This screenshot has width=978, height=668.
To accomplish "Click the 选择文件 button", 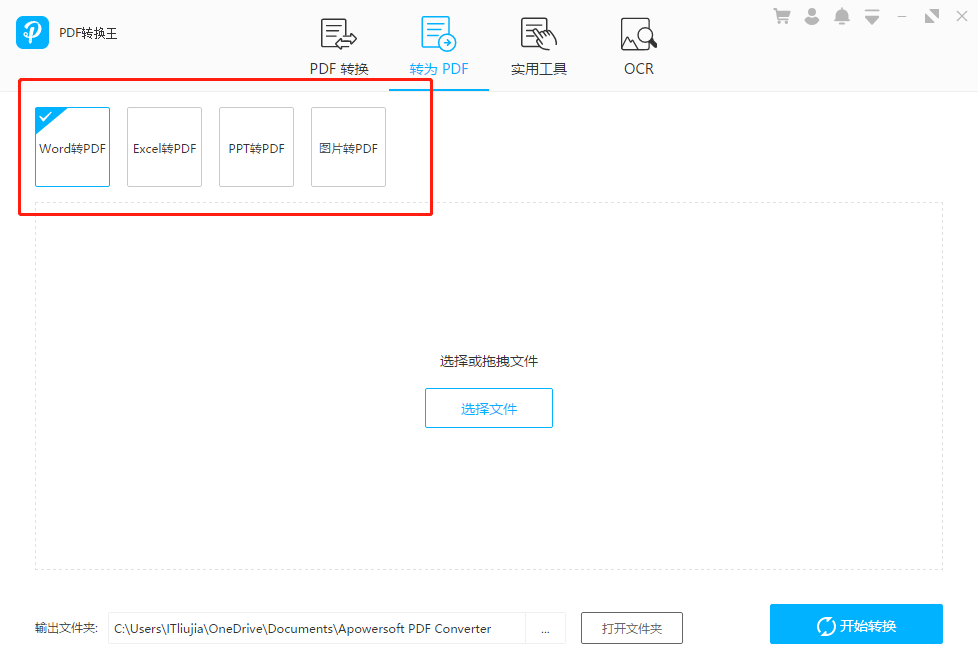I will coord(489,408).
